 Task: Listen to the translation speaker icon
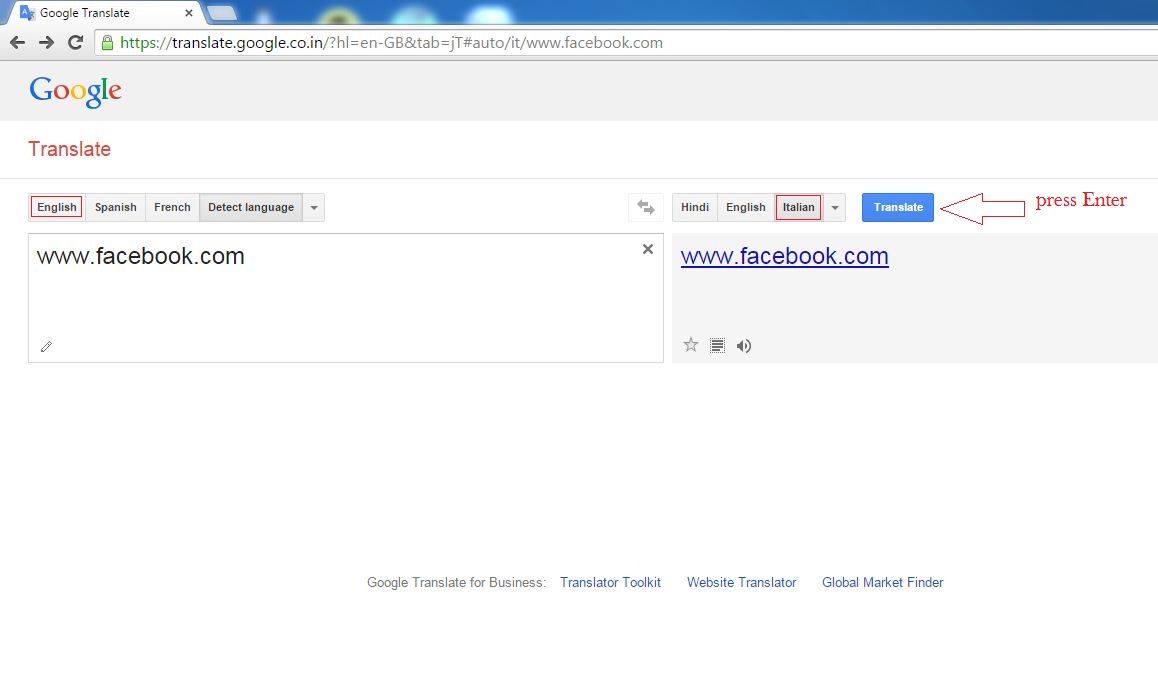744,346
